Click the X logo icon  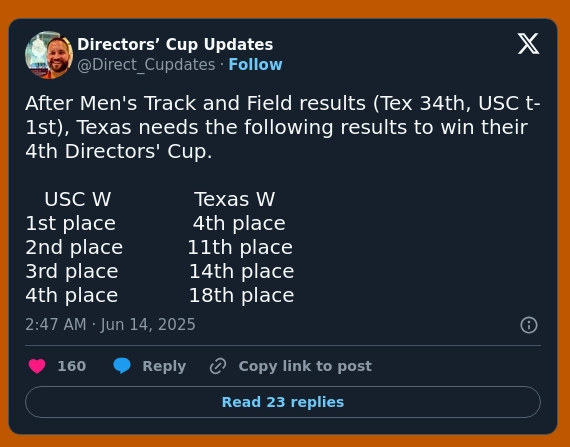pyautogui.click(x=528, y=44)
